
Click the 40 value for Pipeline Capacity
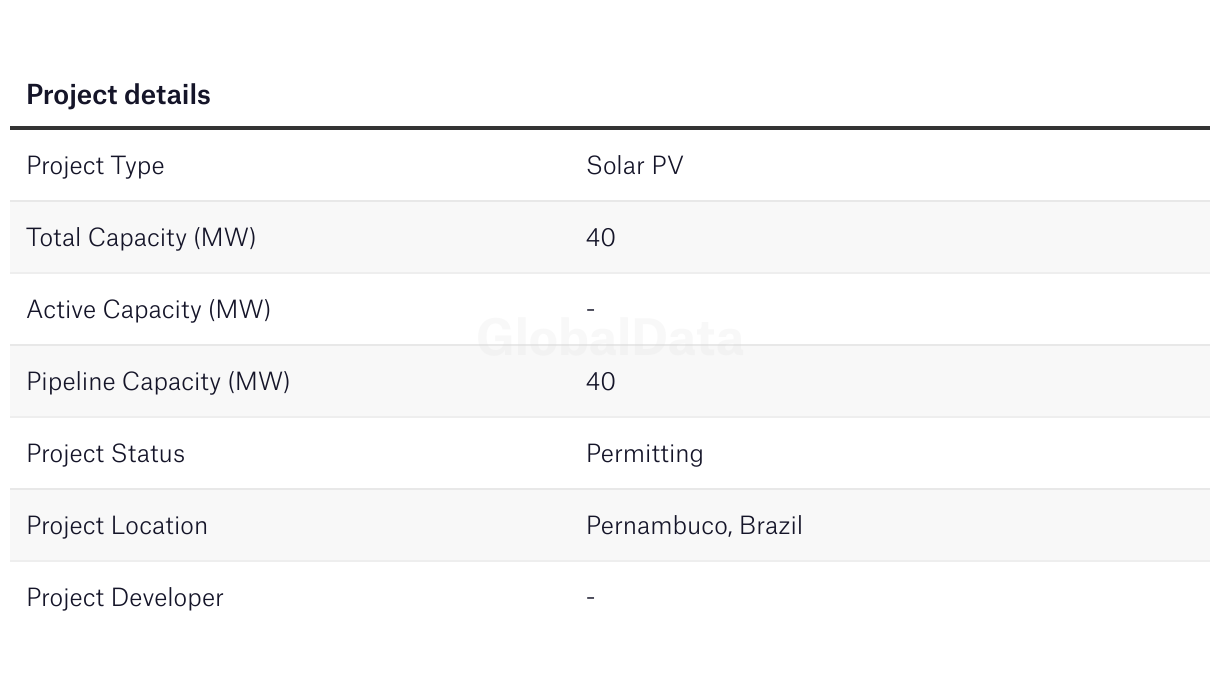click(600, 382)
